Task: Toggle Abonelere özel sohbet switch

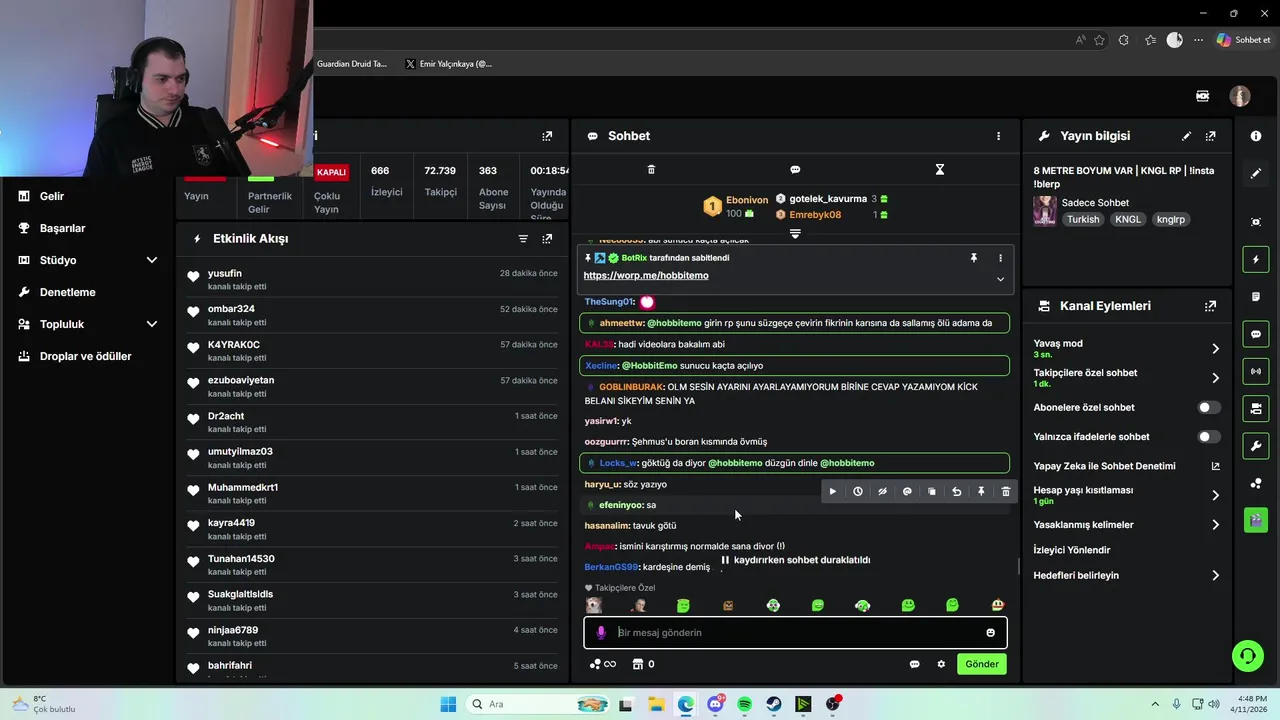Action: pyautogui.click(x=1209, y=408)
